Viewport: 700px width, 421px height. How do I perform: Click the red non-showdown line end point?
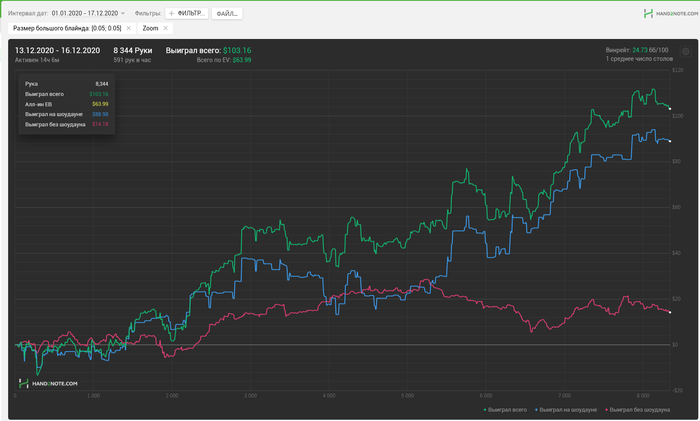[670, 312]
